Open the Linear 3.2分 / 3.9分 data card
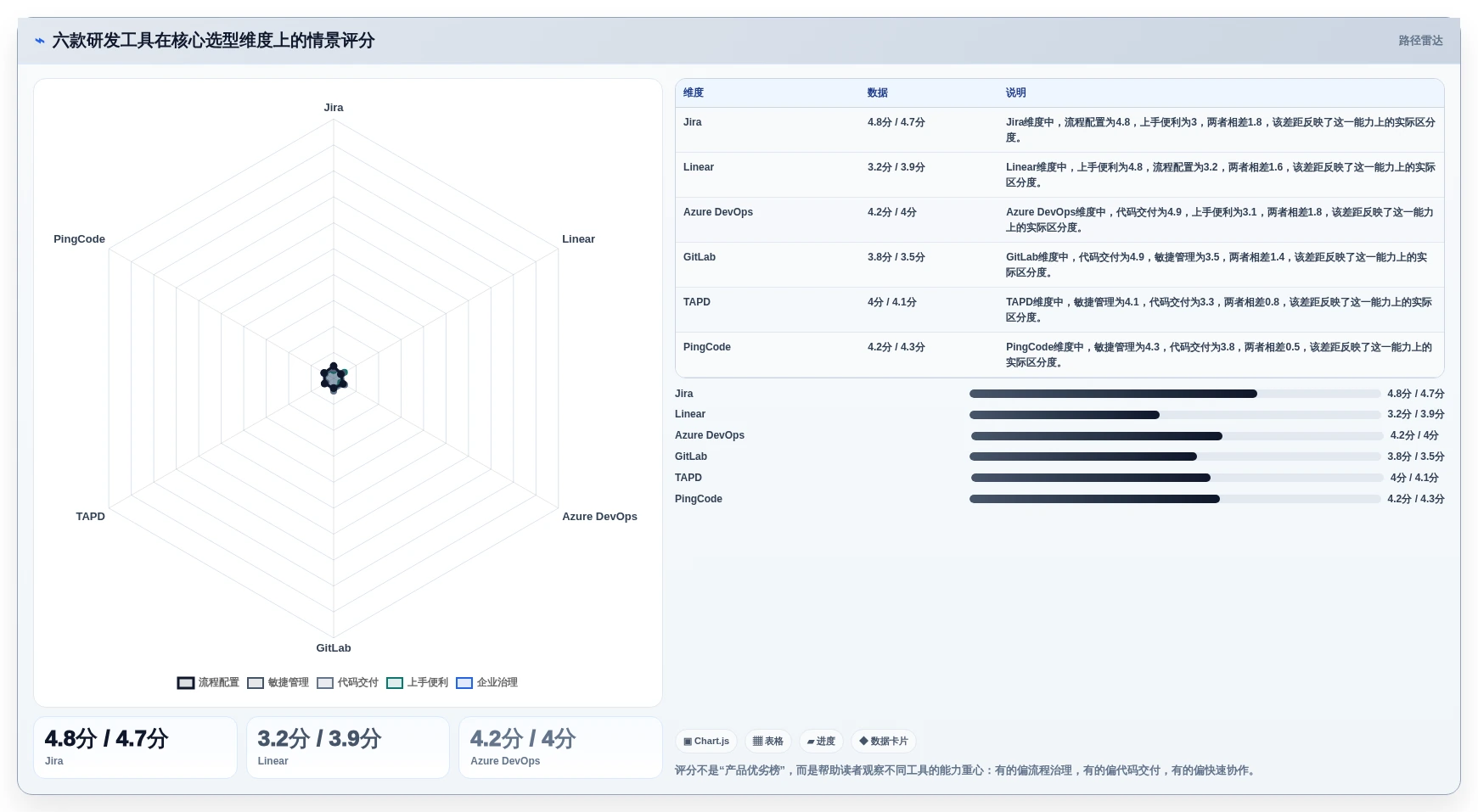1478x812 pixels. pos(348,748)
